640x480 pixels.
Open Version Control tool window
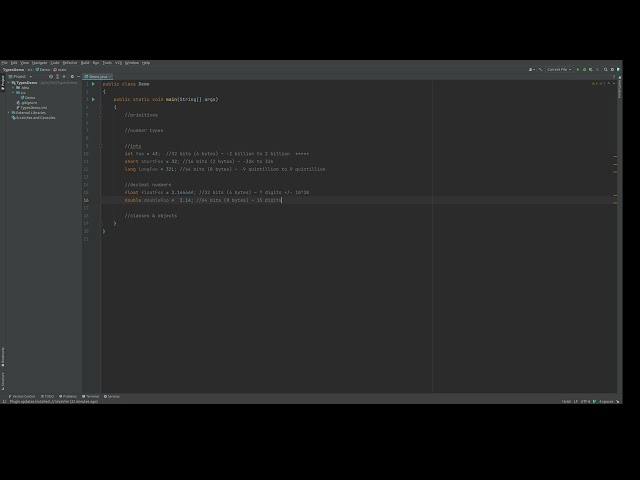22,396
